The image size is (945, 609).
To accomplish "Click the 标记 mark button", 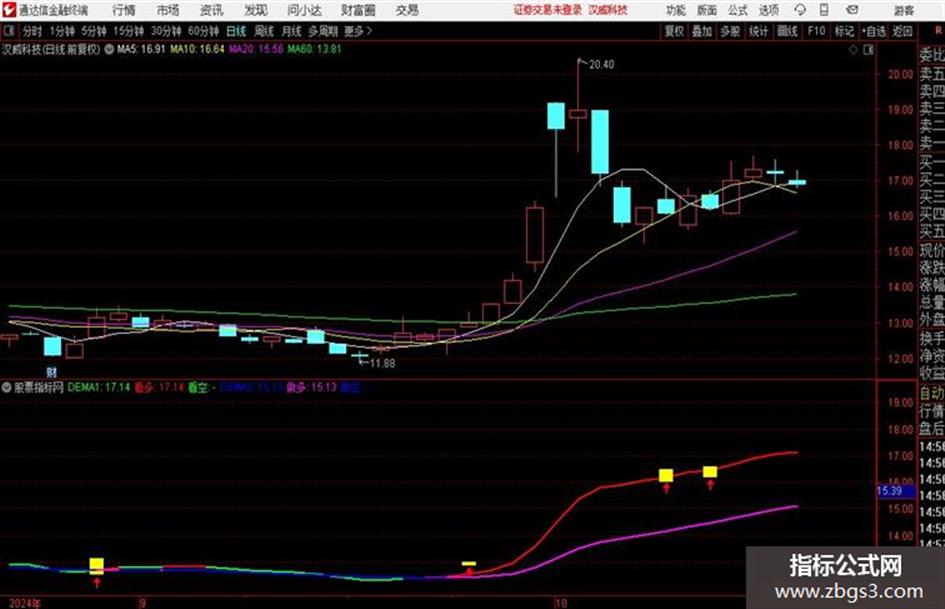I will coord(844,31).
